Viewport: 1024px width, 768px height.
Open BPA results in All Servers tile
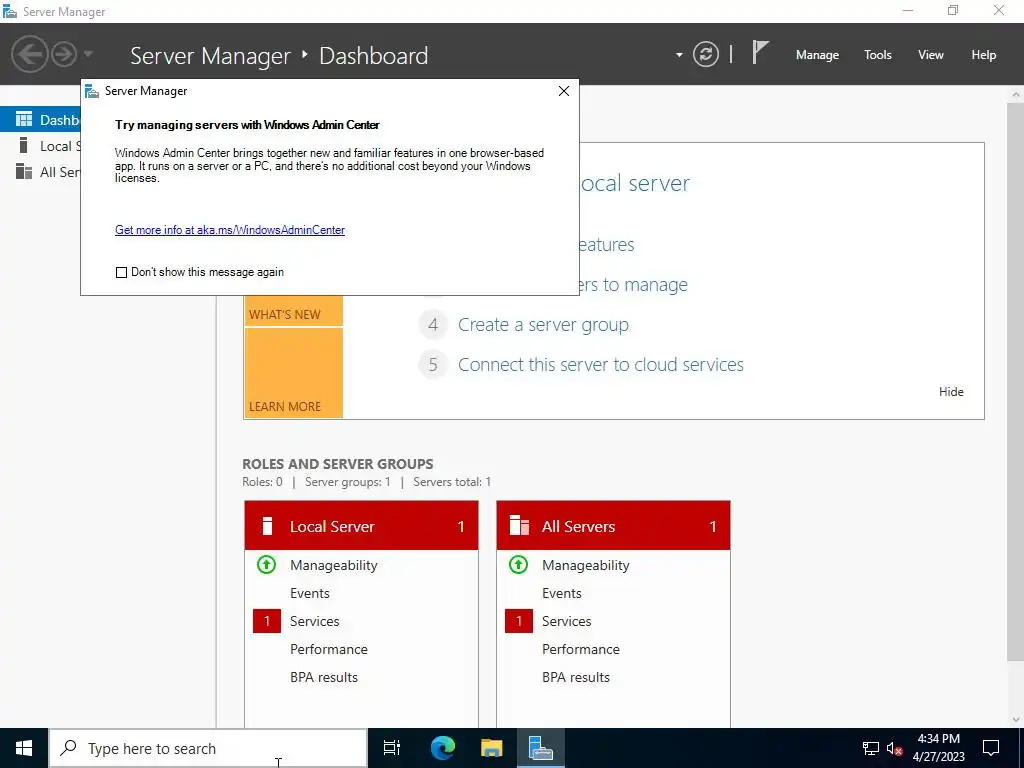(576, 677)
